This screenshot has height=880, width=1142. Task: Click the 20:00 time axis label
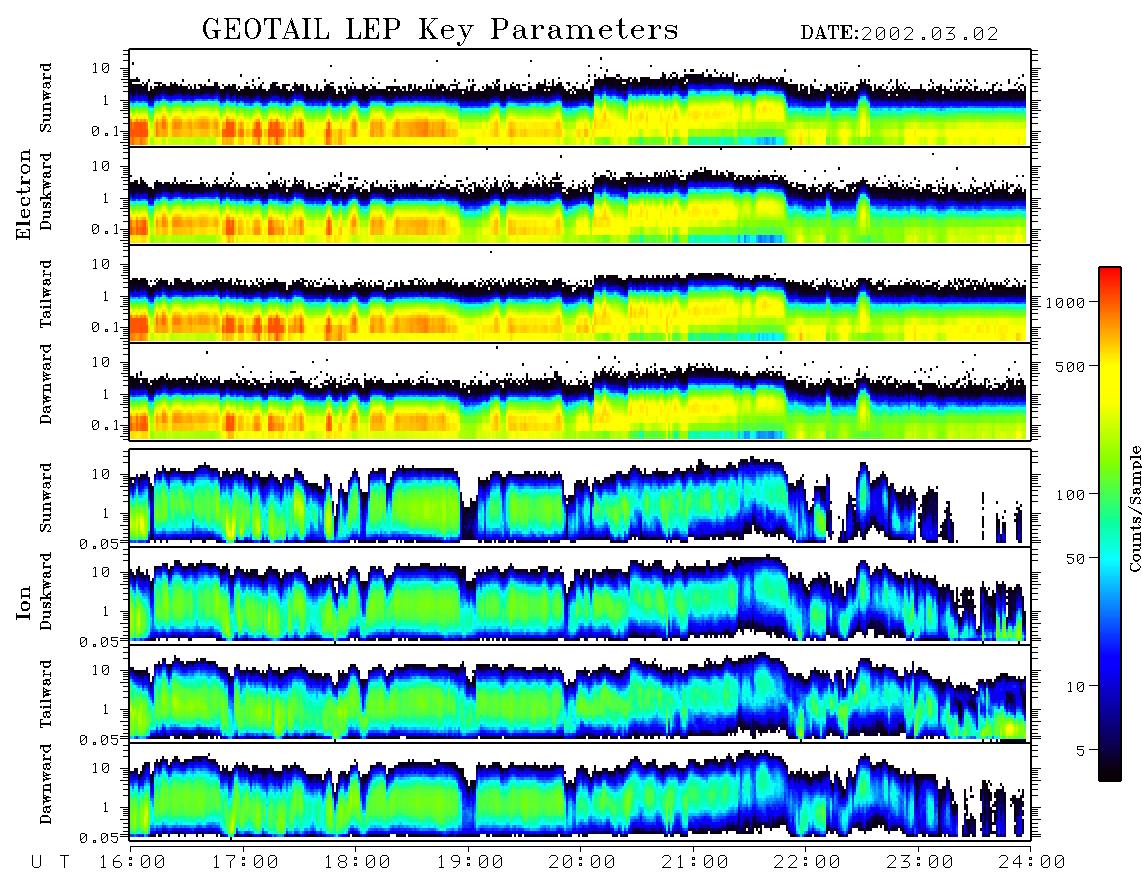tap(583, 862)
